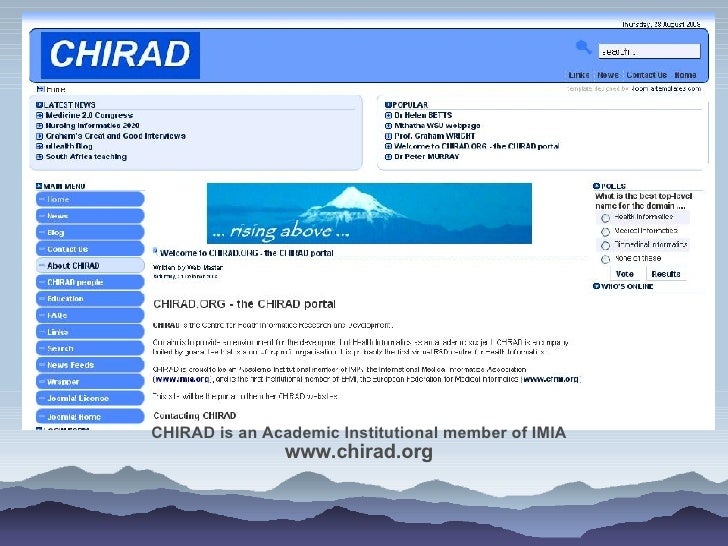Select CHIRAD people in the main menu
The width and height of the screenshot is (728, 546).
tap(90, 282)
